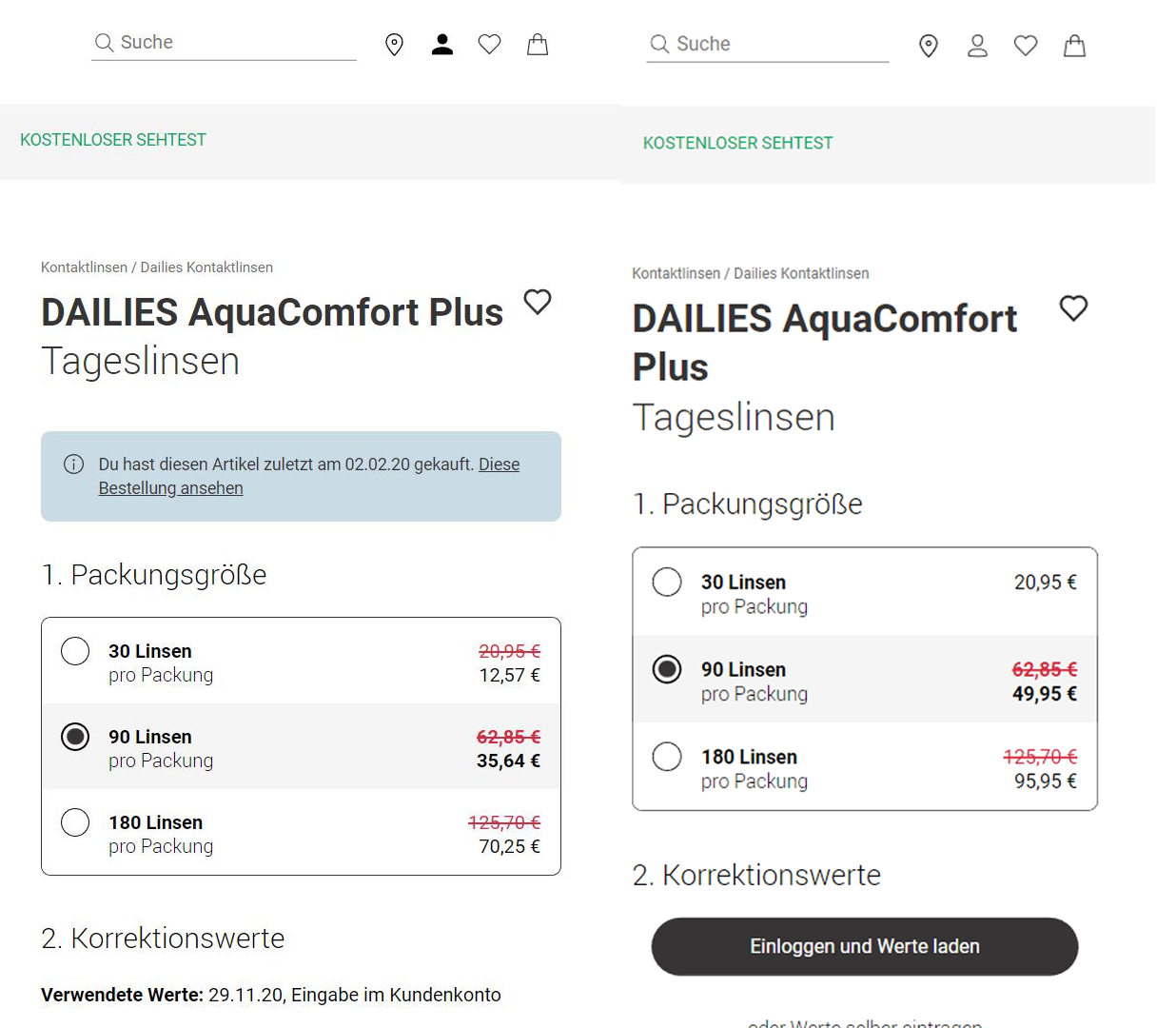This screenshot has height=1028, width=1176.
Task: Open shopping bag in left header
Action: tap(538, 44)
